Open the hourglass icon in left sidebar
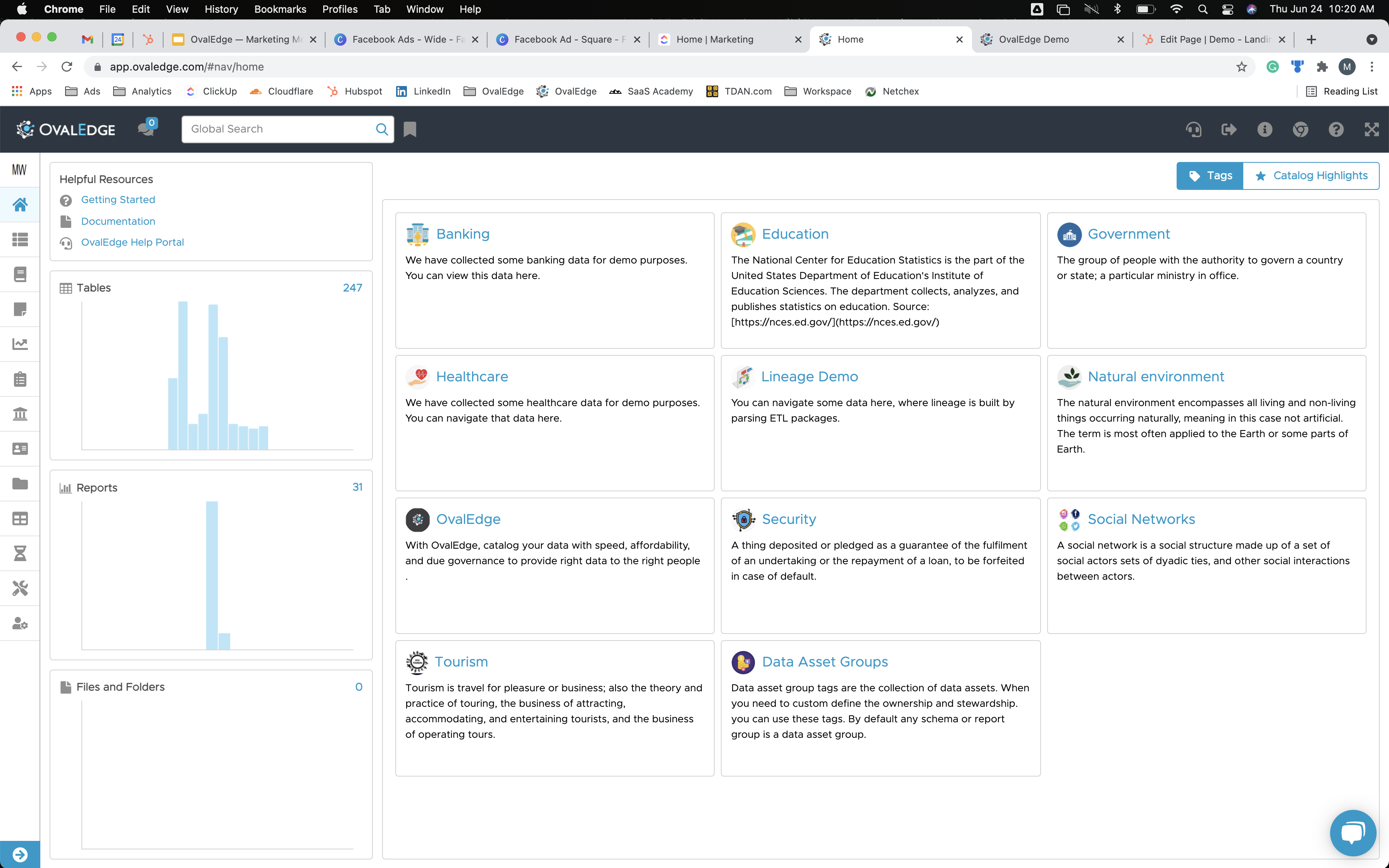The height and width of the screenshot is (868, 1389). tap(20, 553)
